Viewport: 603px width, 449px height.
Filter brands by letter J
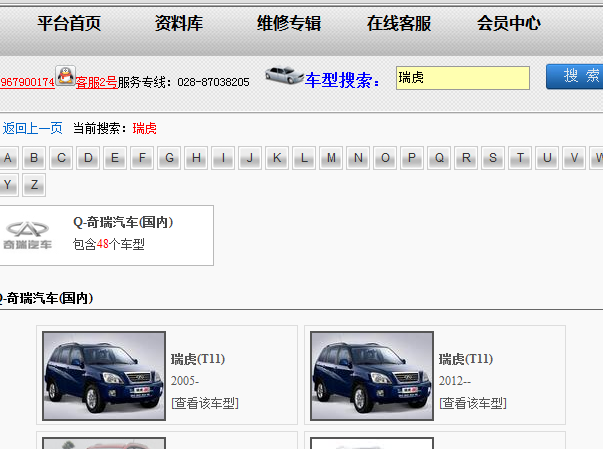click(250, 158)
